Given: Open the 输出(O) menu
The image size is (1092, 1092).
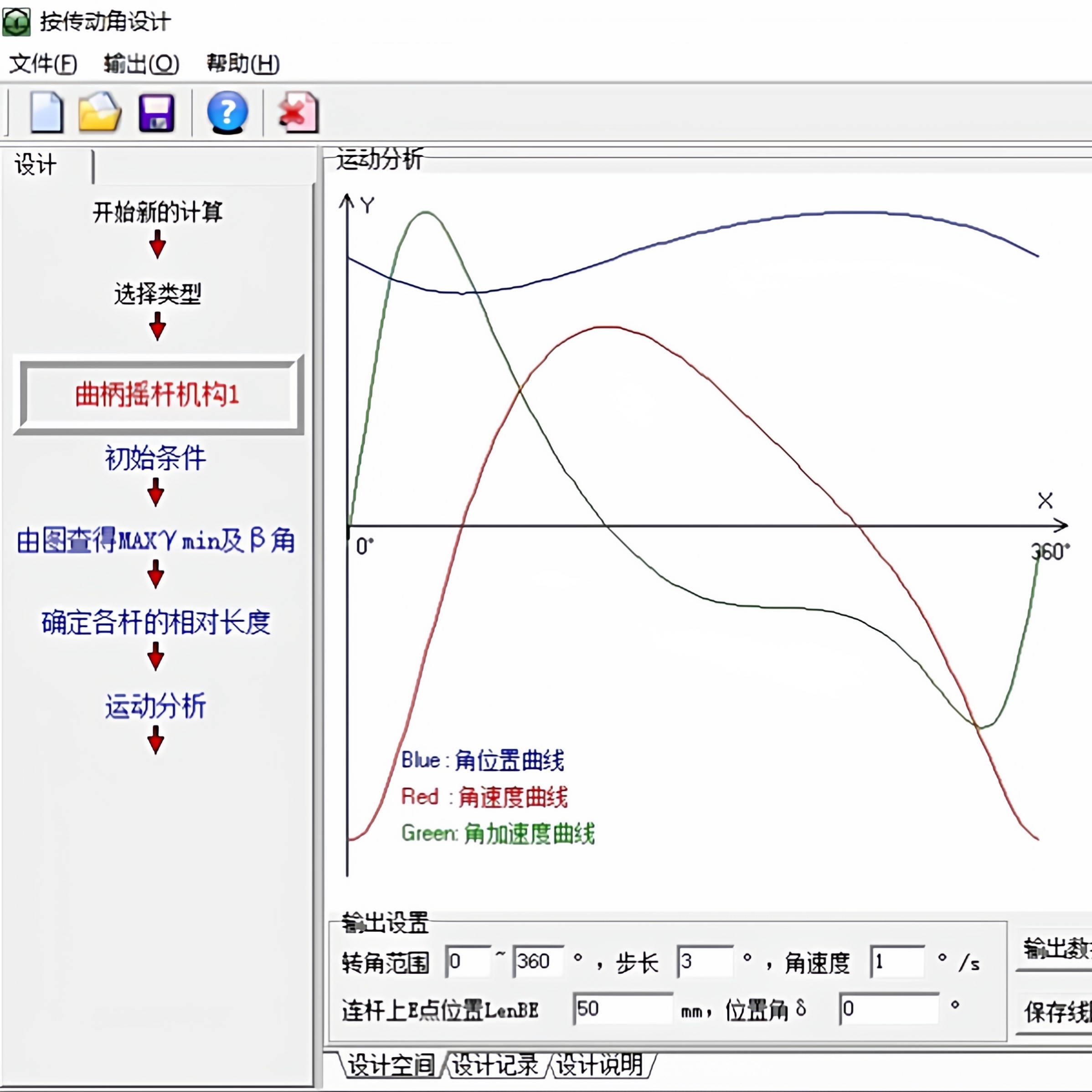Looking at the screenshot, I should (141, 64).
